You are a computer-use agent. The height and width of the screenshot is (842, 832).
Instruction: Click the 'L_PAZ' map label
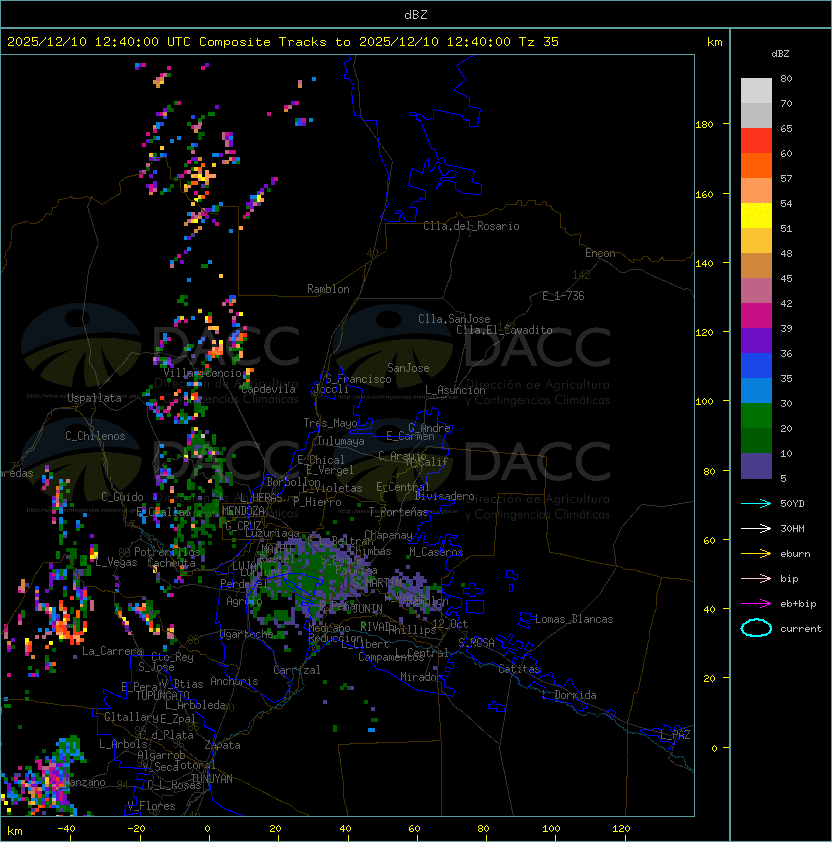675,735
